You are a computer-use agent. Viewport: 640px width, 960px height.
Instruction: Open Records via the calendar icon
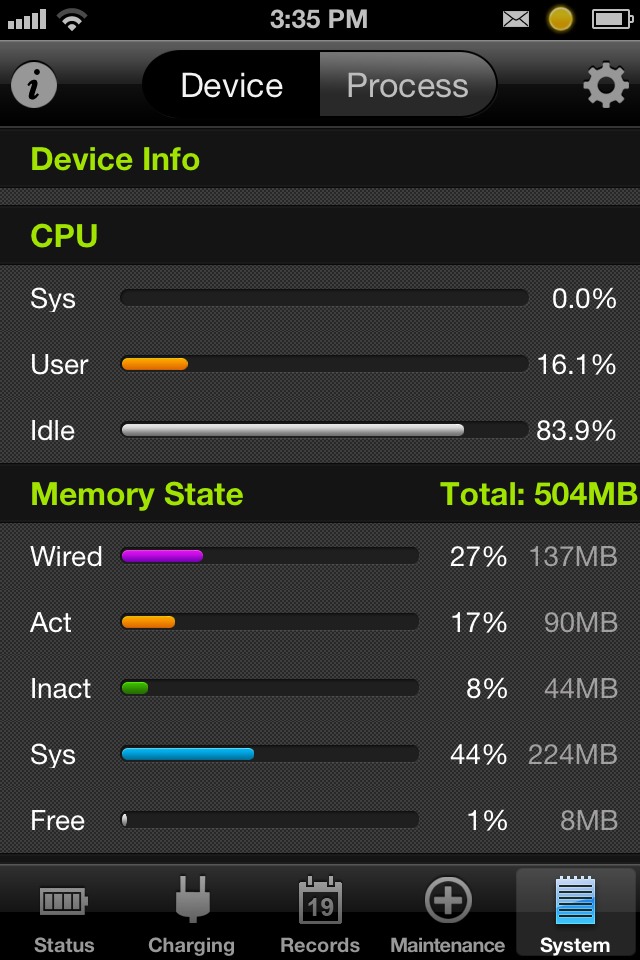click(320, 900)
